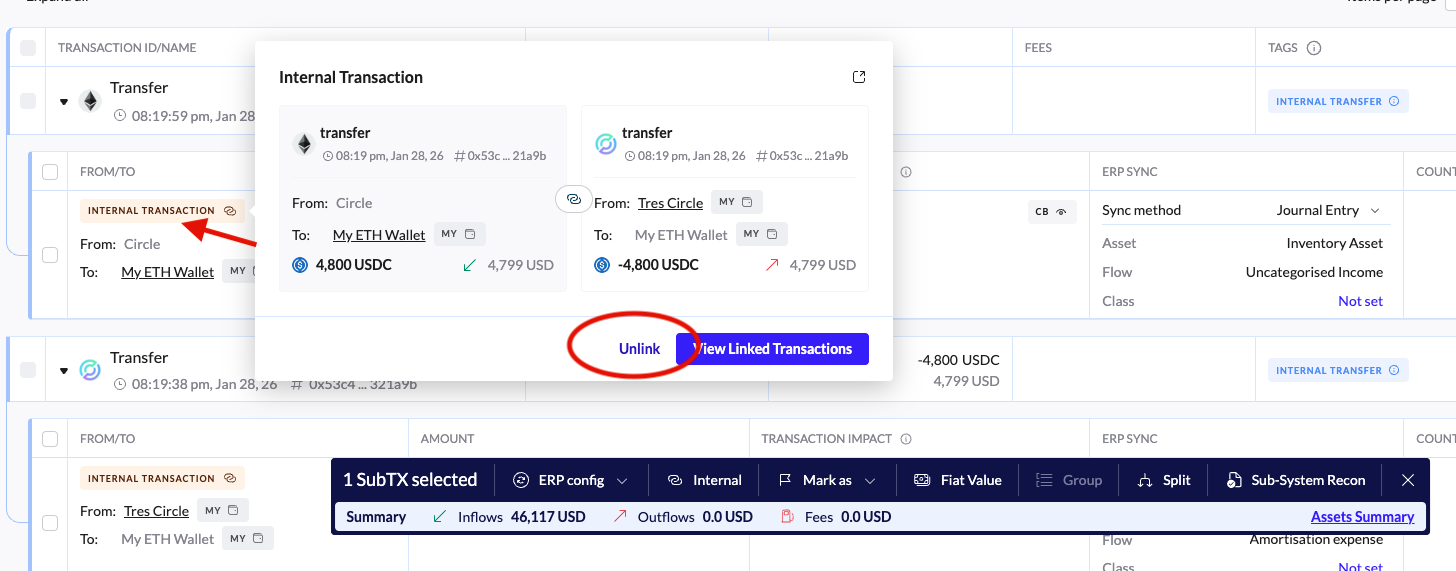Toggle the checkbox of the Tres Circle sub-row
The image size is (1456, 571).
50,522
